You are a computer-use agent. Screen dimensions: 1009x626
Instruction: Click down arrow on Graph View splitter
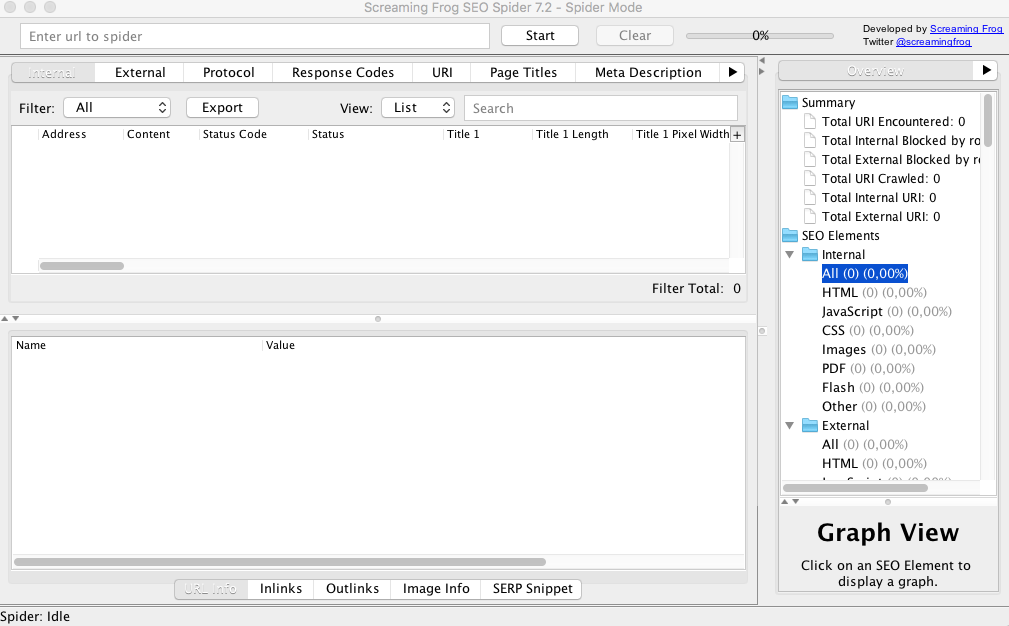click(796, 501)
